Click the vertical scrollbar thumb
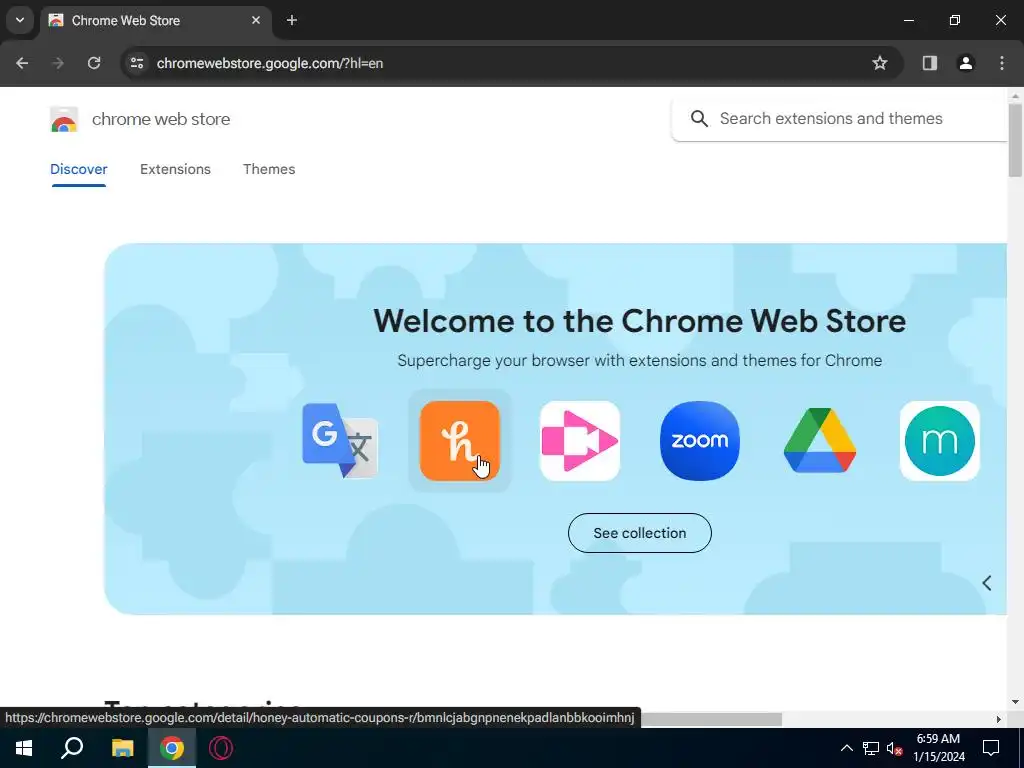 [x=1015, y=140]
